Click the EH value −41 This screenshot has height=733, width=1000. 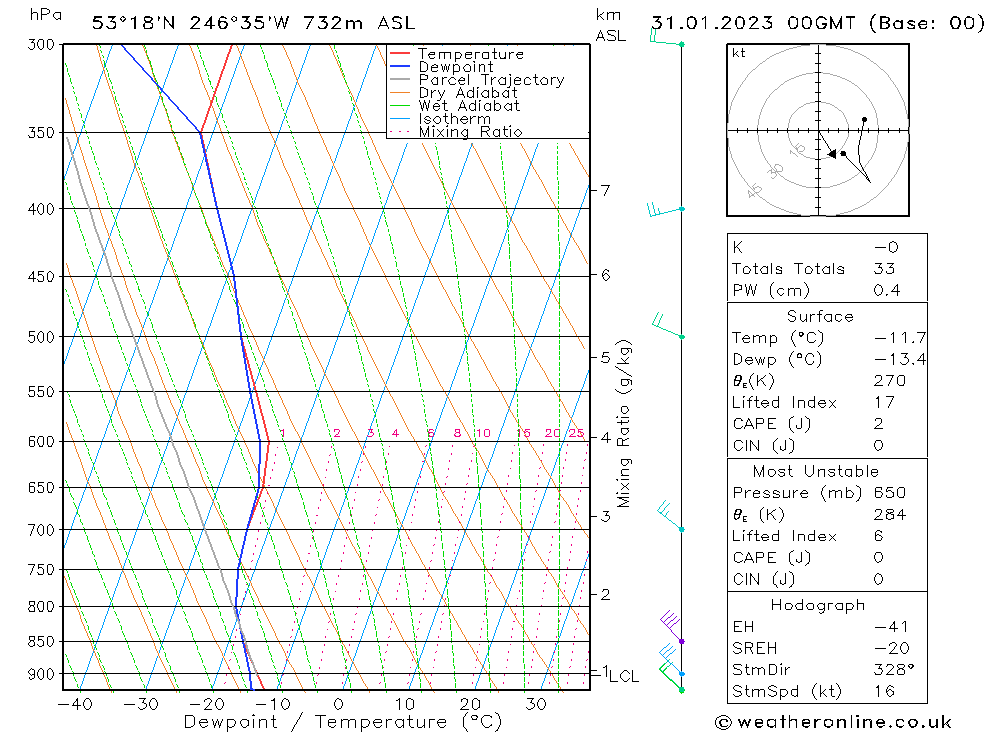pyautogui.click(x=891, y=627)
